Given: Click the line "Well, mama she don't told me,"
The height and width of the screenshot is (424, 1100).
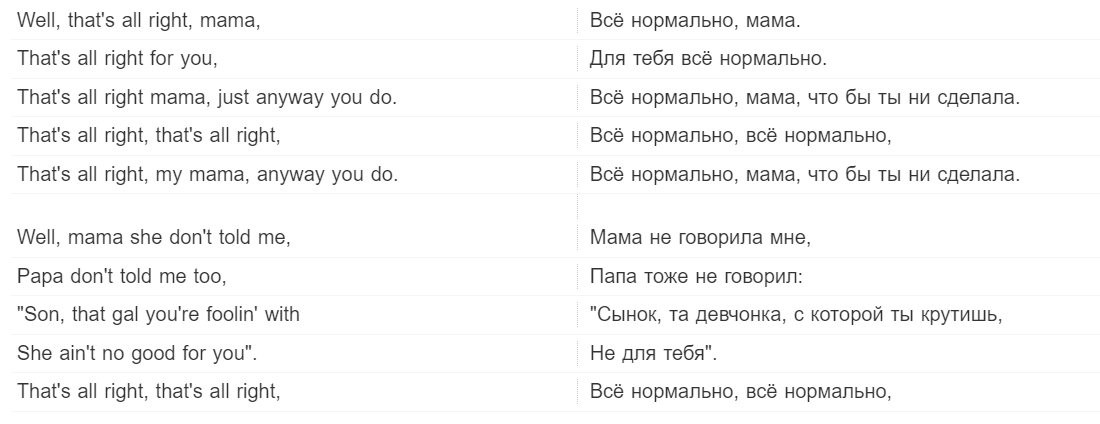Looking at the screenshot, I should [154, 238].
